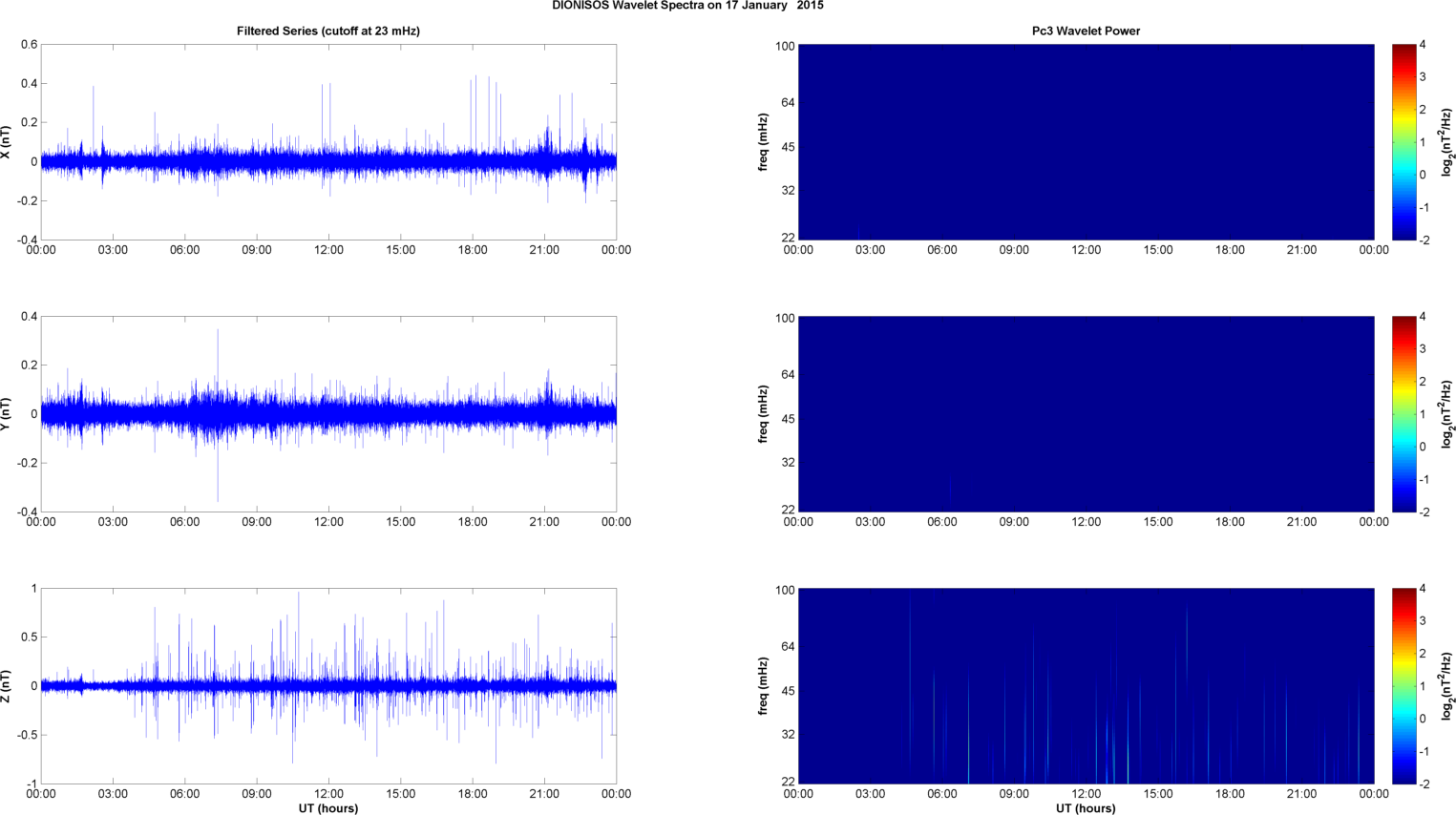1456x815 pixels.
Task: Click UT (hours) label under Z series plot
Action: tap(328, 808)
